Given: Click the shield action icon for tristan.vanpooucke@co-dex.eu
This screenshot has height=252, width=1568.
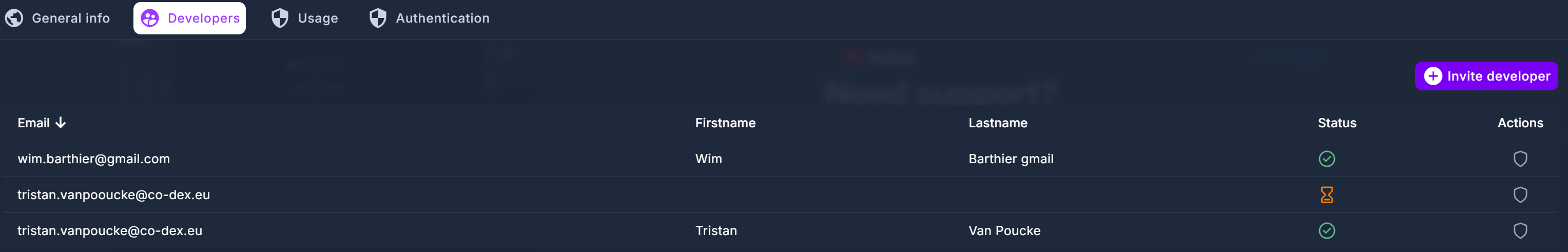Looking at the screenshot, I should point(1520,195).
